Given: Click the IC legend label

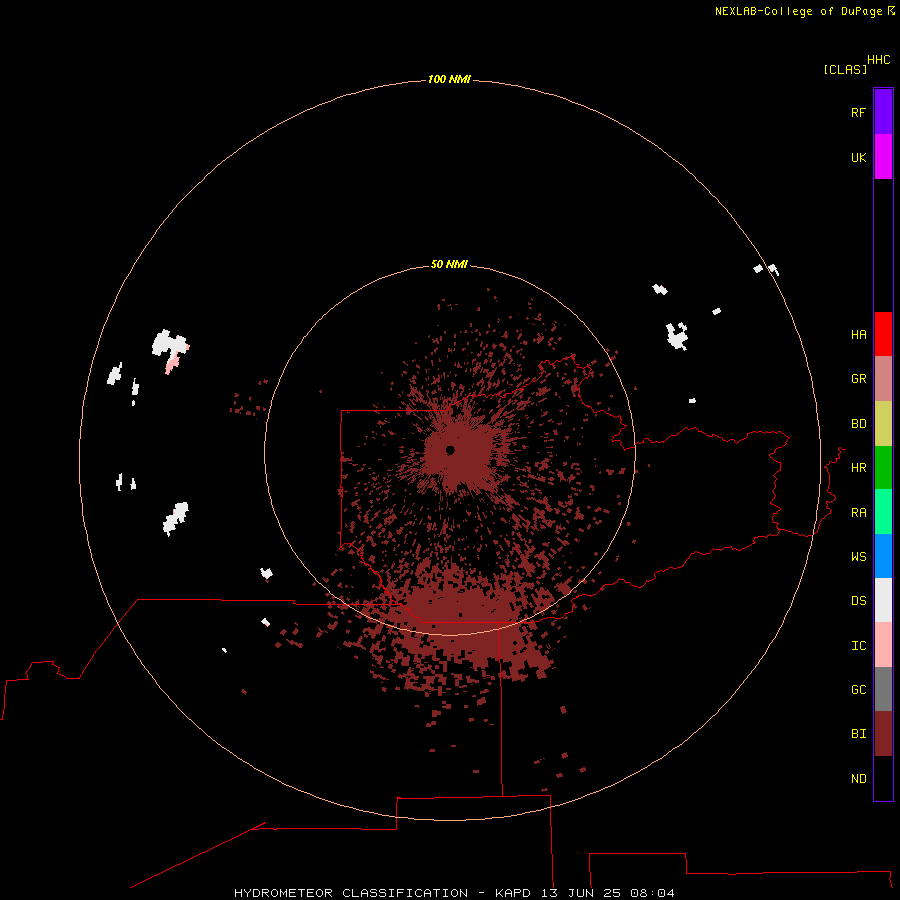Looking at the screenshot, I should coord(858,646).
